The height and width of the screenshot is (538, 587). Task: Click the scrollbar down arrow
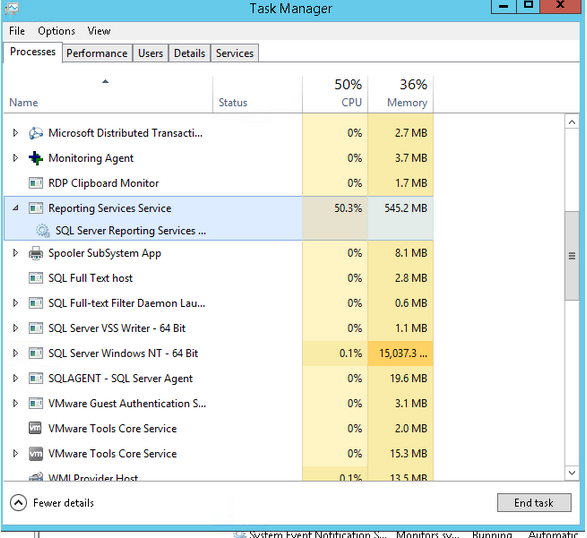point(572,473)
